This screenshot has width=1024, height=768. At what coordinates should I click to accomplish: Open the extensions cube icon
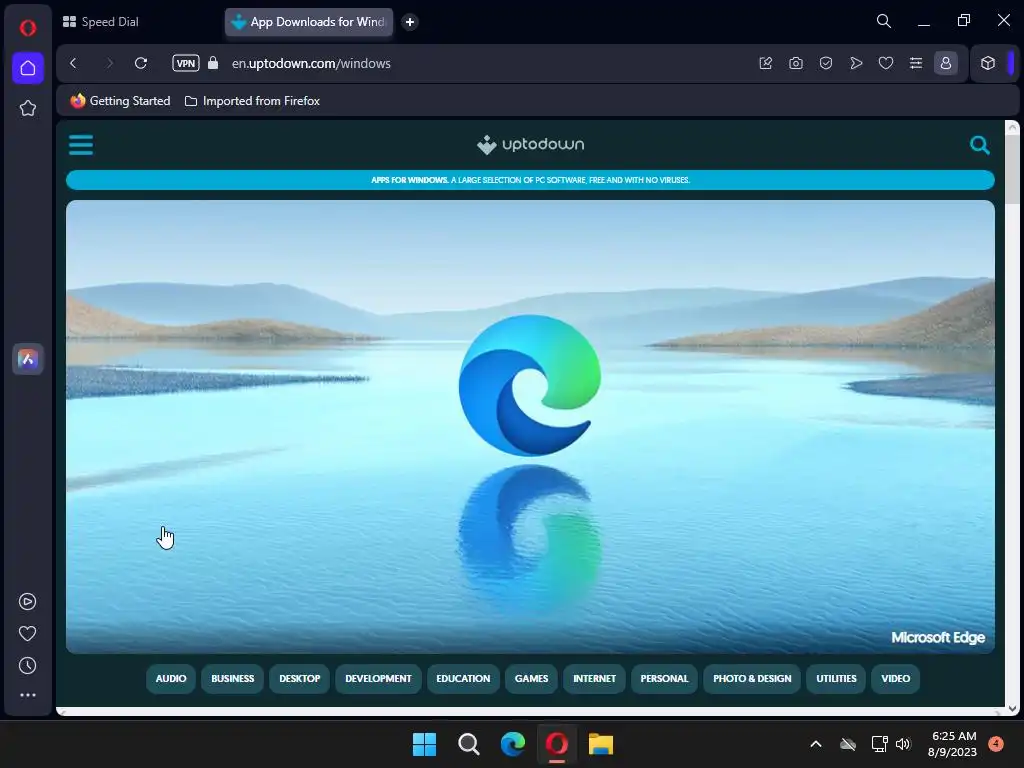987,63
